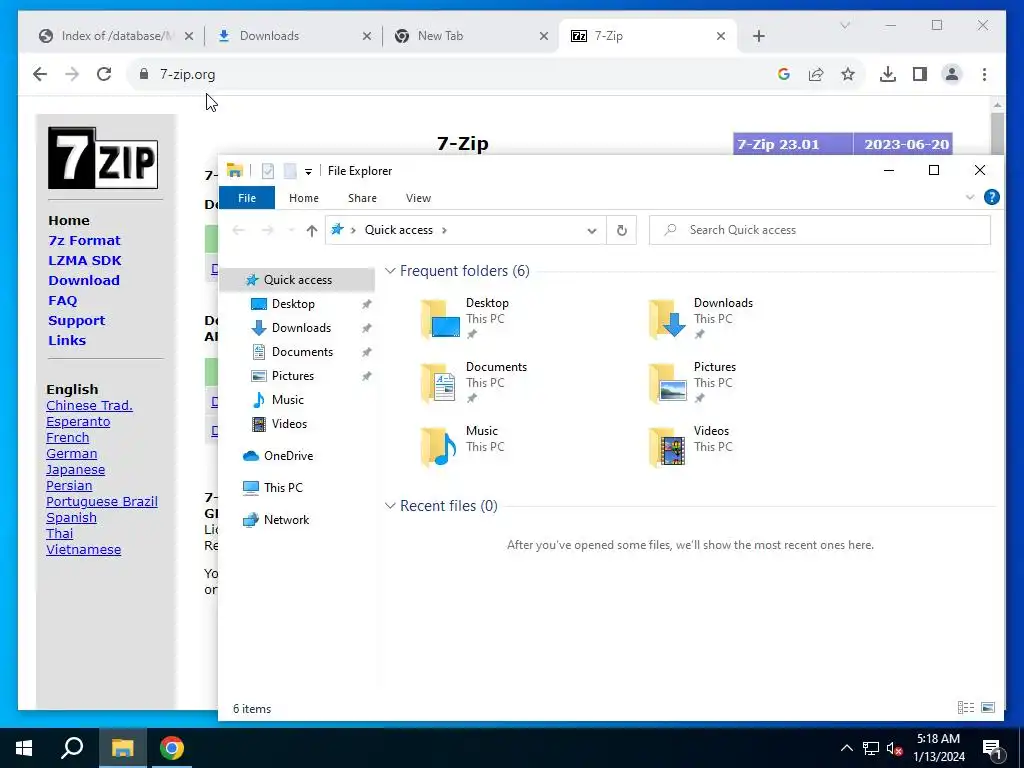Screen dimensions: 1024x768
Task: Go up one level in File Explorer
Action: (312, 230)
